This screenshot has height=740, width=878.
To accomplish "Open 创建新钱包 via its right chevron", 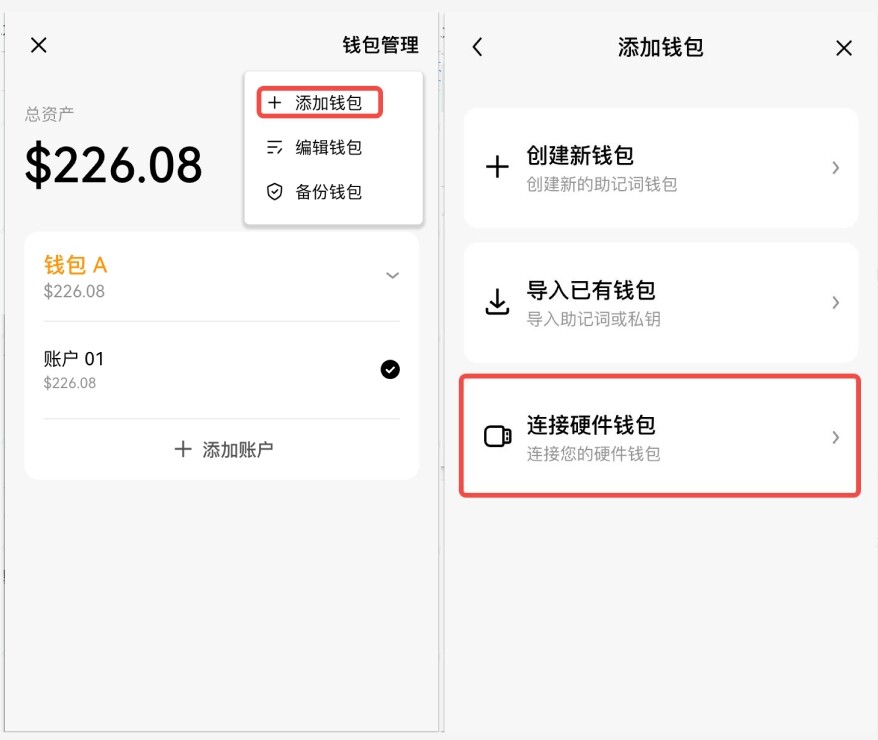I will point(836,168).
